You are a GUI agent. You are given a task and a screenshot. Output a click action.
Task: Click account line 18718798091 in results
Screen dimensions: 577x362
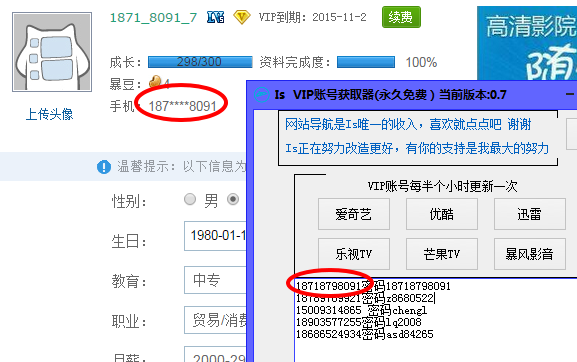point(373,286)
